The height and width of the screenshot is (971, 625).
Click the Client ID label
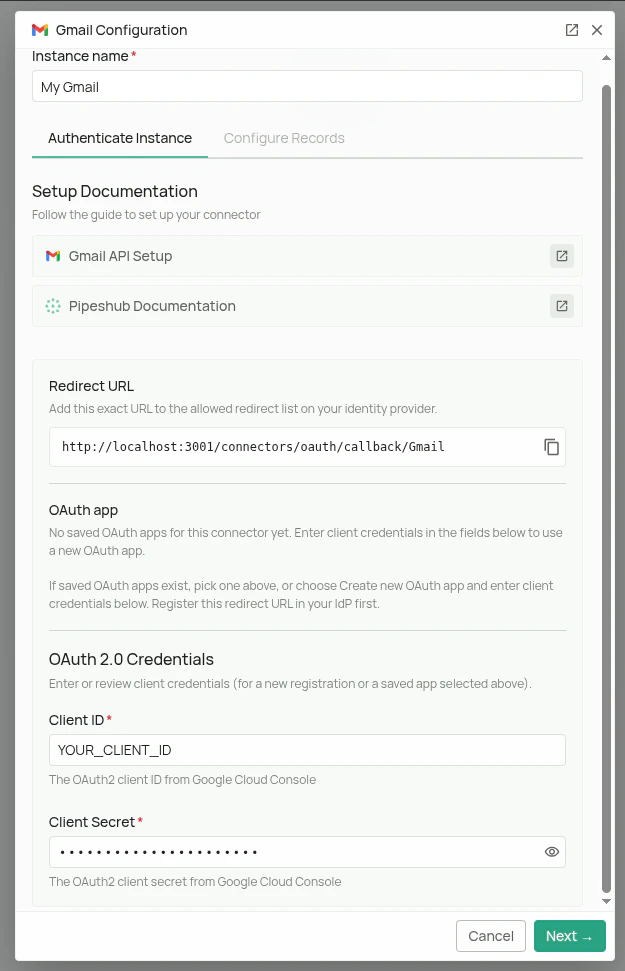76,720
